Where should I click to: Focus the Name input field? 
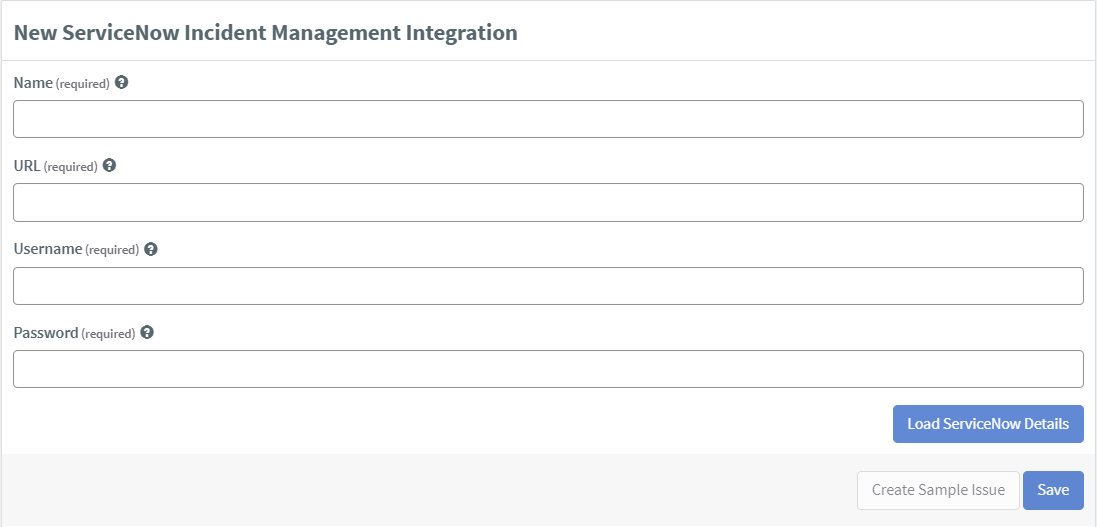(548, 119)
